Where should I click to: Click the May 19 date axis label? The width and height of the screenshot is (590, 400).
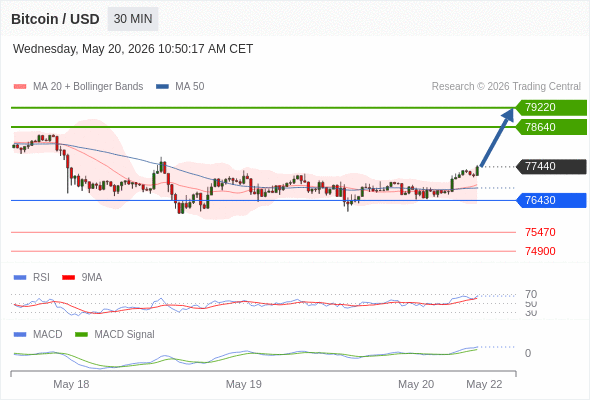tap(243, 384)
